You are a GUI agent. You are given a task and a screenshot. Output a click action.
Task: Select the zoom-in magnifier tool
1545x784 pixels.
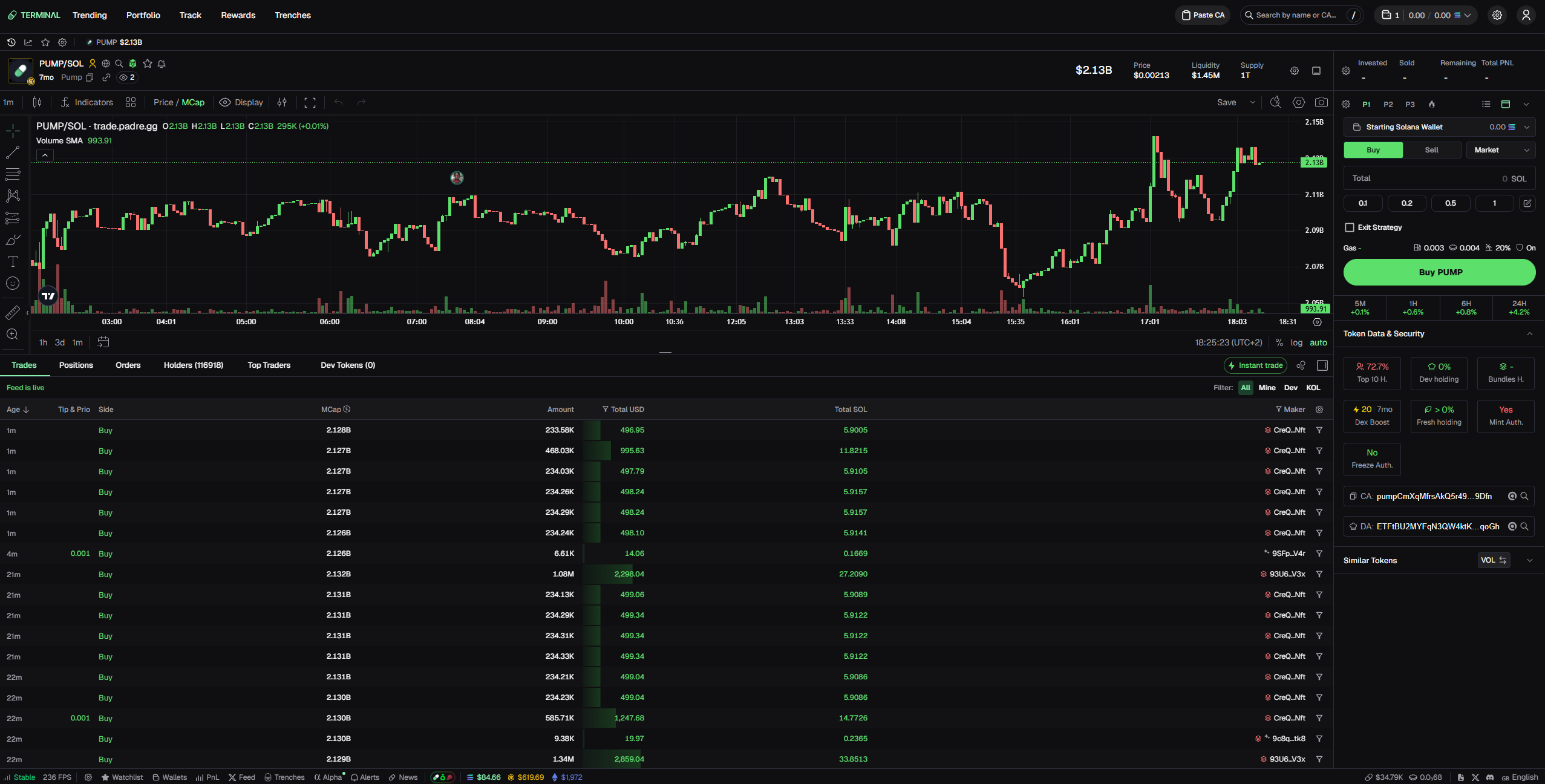12,334
